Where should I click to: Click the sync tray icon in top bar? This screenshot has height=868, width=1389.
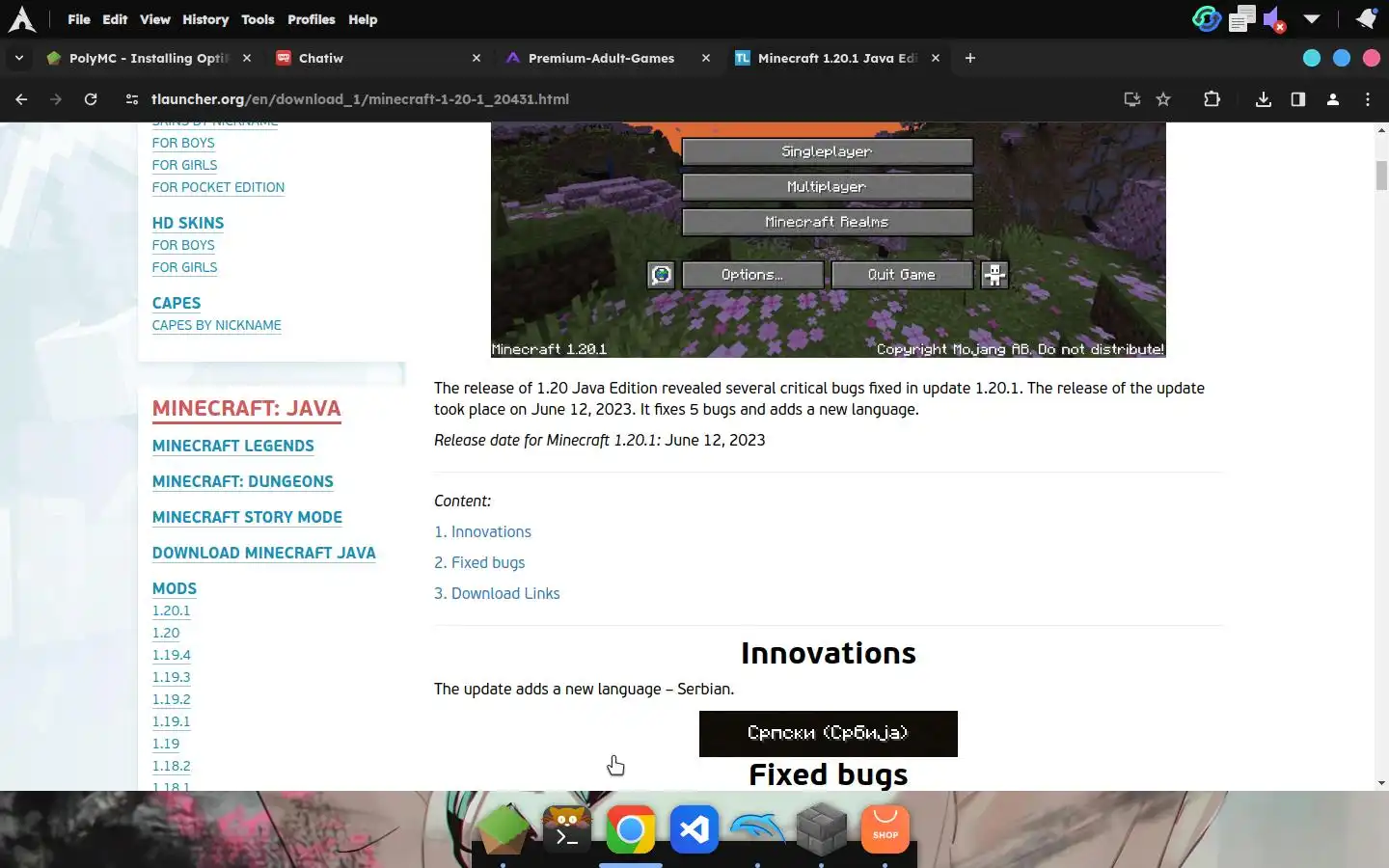[x=1206, y=18]
